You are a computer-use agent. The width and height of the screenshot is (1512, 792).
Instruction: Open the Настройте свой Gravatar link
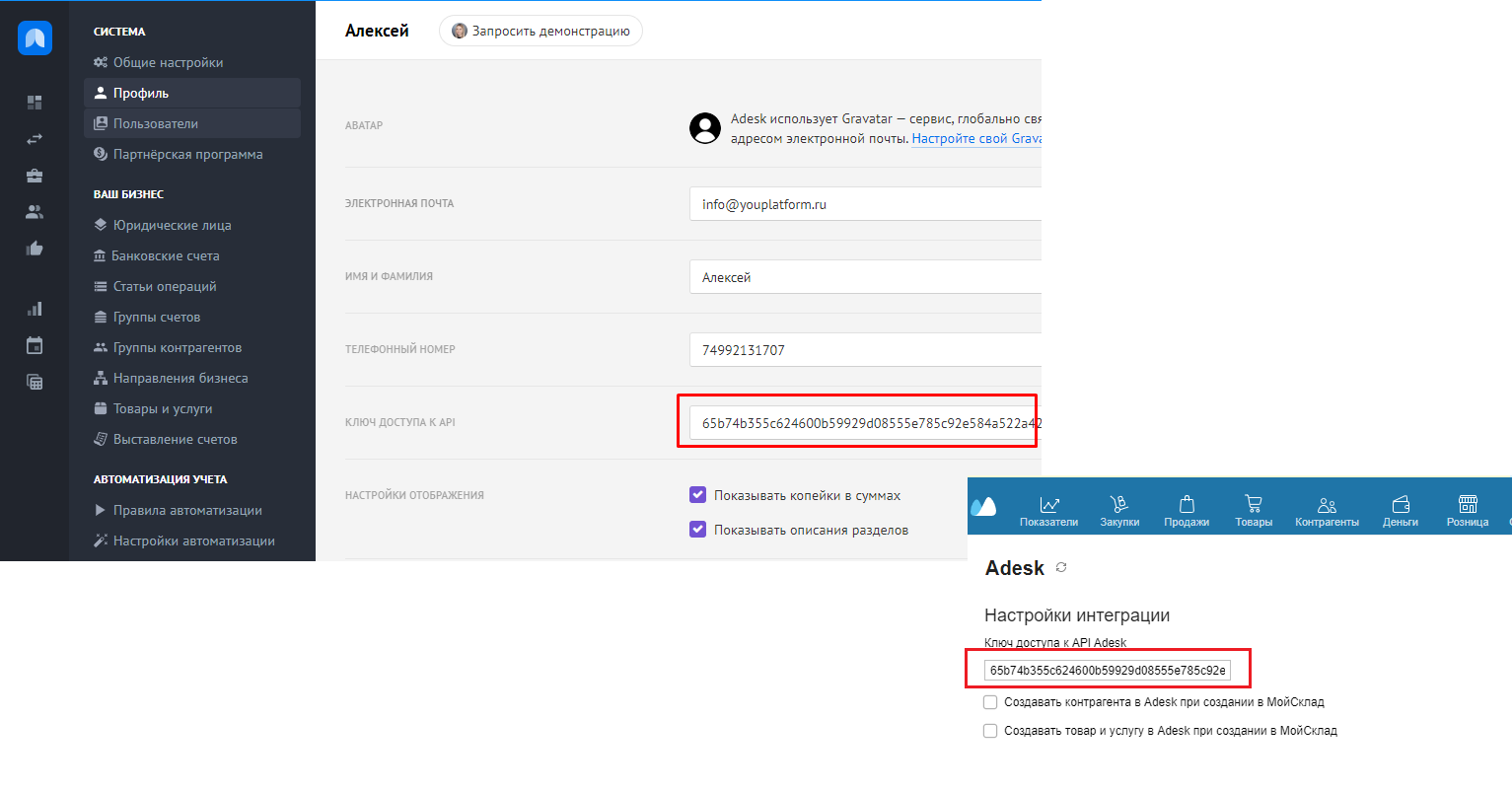pyautogui.click(x=976, y=139)
